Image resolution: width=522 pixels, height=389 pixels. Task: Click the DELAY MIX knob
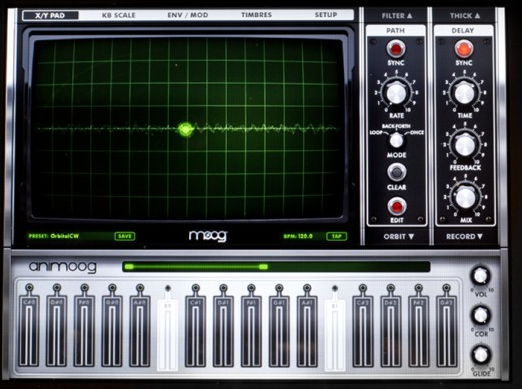tap(465, 197)
